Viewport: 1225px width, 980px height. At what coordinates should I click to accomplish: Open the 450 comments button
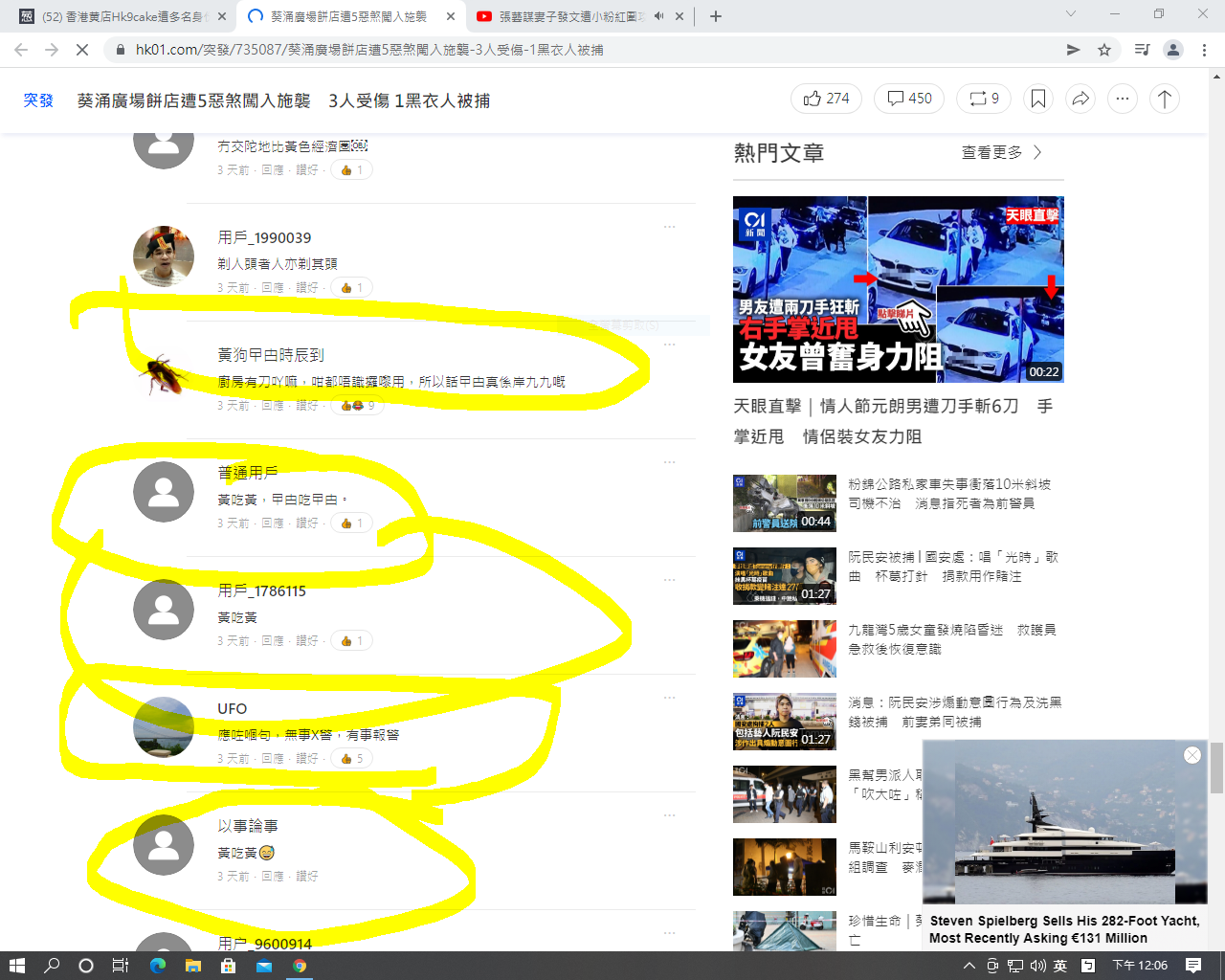pyautogui.click(x=909, y=99)
